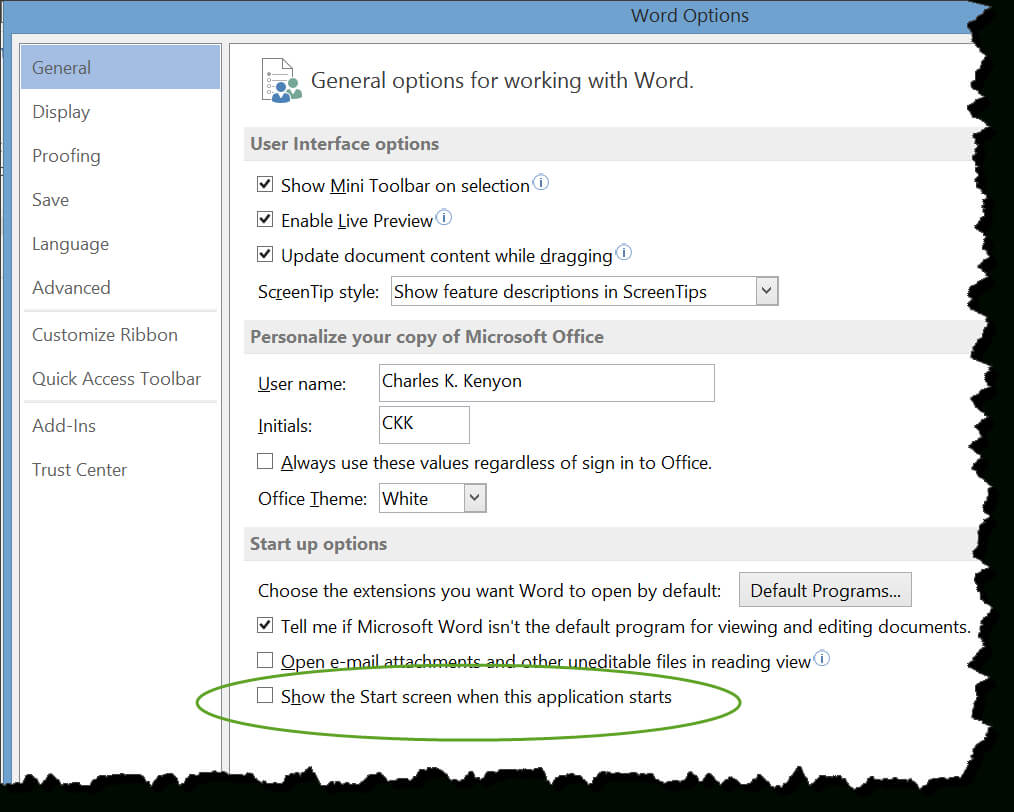Screen dimensions: 1014x812
Task: Click the Office Theme White selection box
Action: [x=422, y=498]
